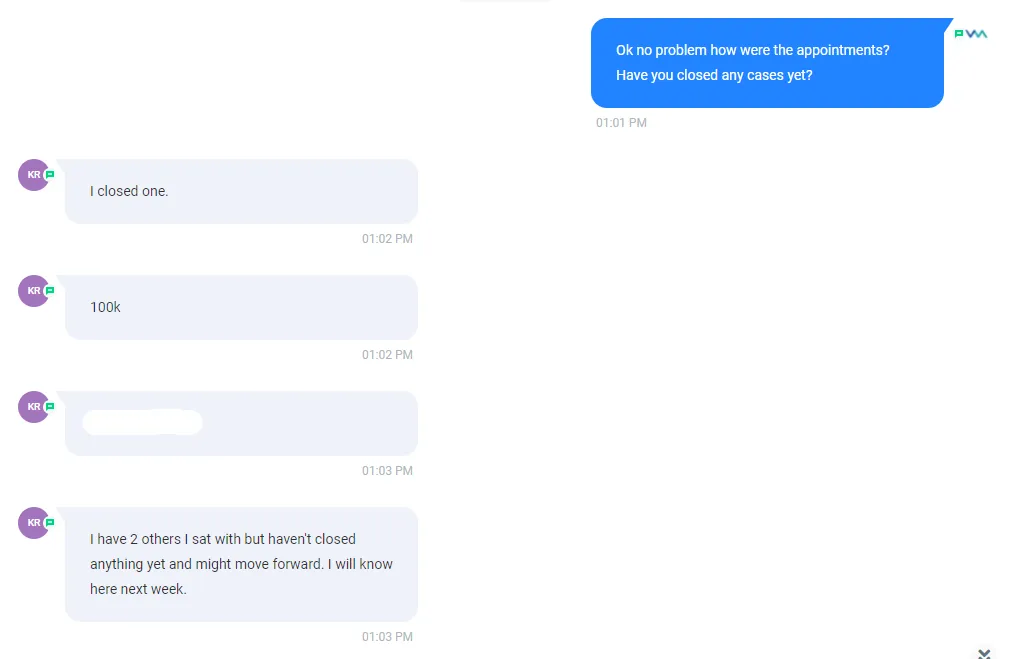Open KR avatar next to "100k" message

(x=34, y=290)
